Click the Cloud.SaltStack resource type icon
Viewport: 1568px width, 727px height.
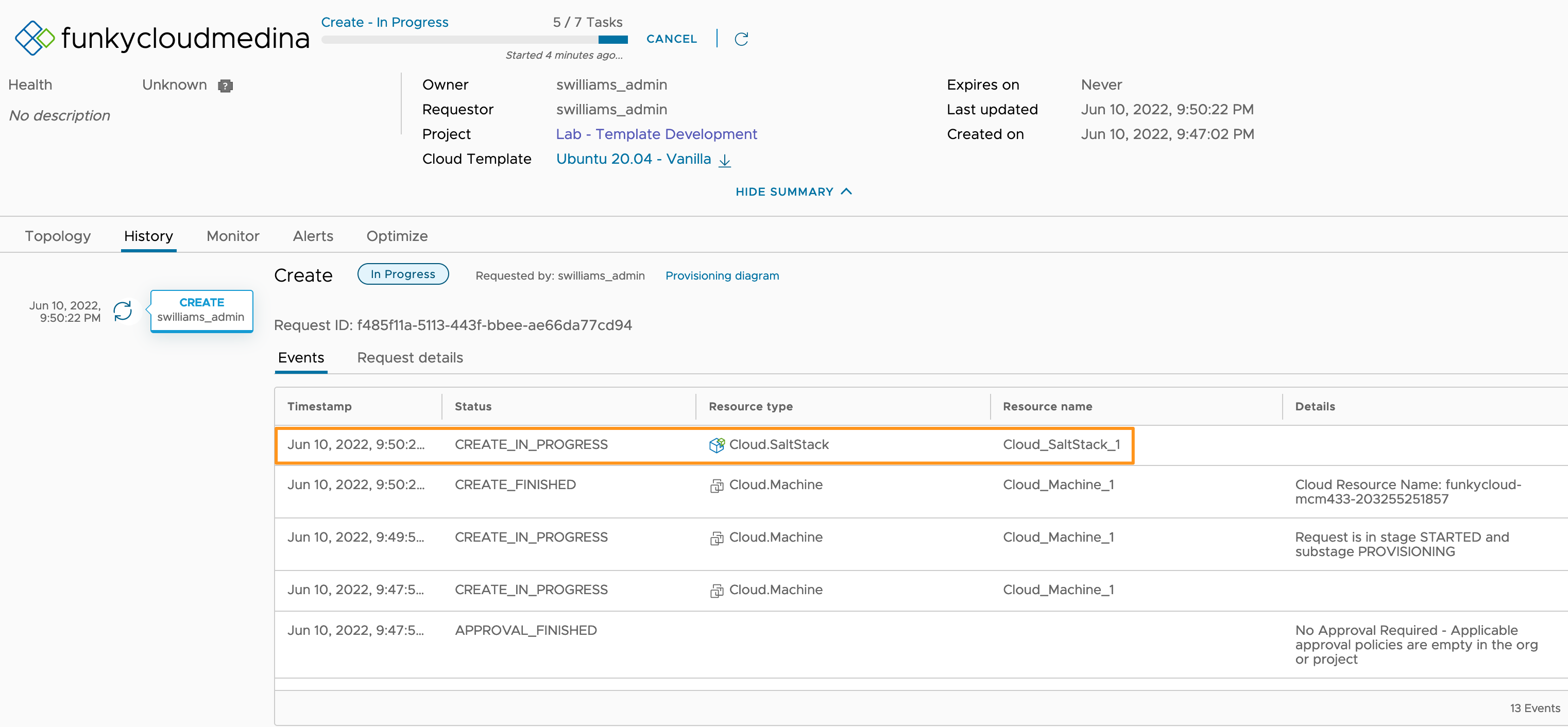(717, 445)
